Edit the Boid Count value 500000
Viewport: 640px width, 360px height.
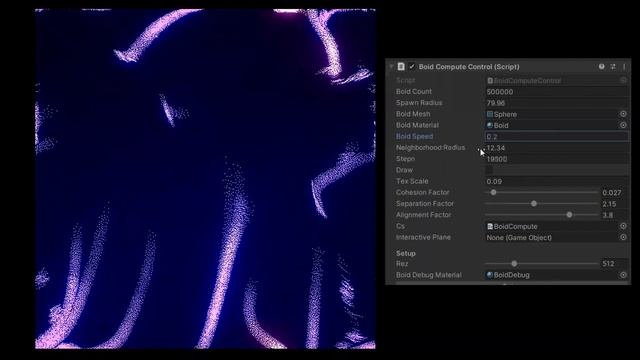click(556, 92)
